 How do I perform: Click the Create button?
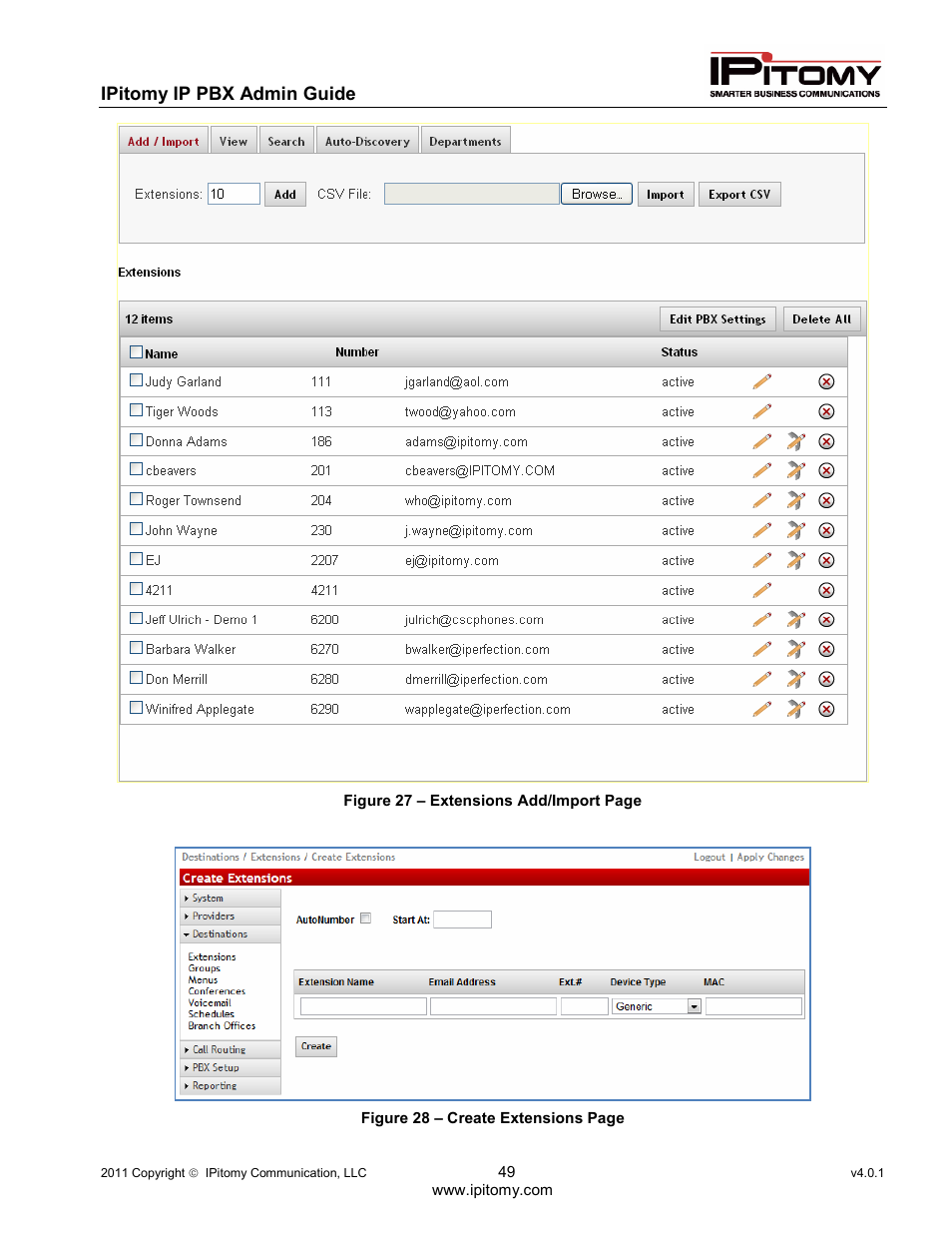[316, 1046]
